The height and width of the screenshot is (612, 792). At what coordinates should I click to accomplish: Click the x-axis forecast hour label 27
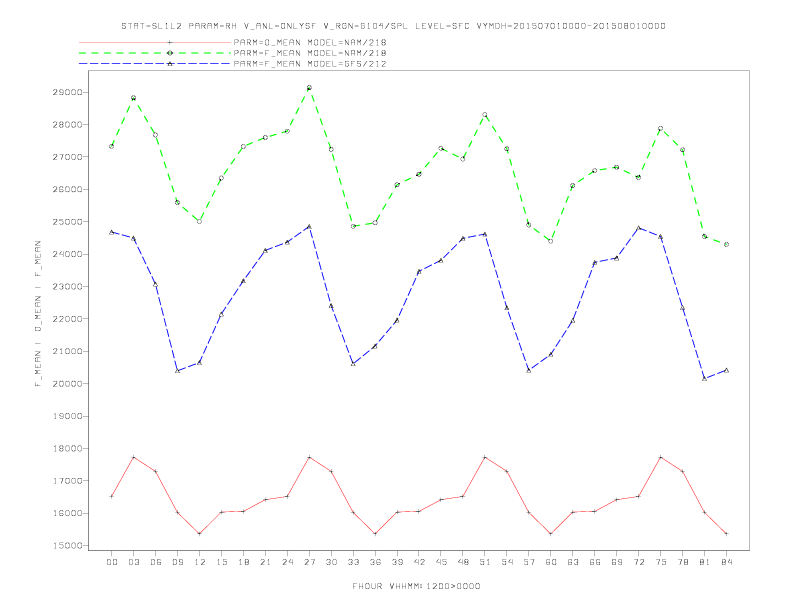coord(309,562)
